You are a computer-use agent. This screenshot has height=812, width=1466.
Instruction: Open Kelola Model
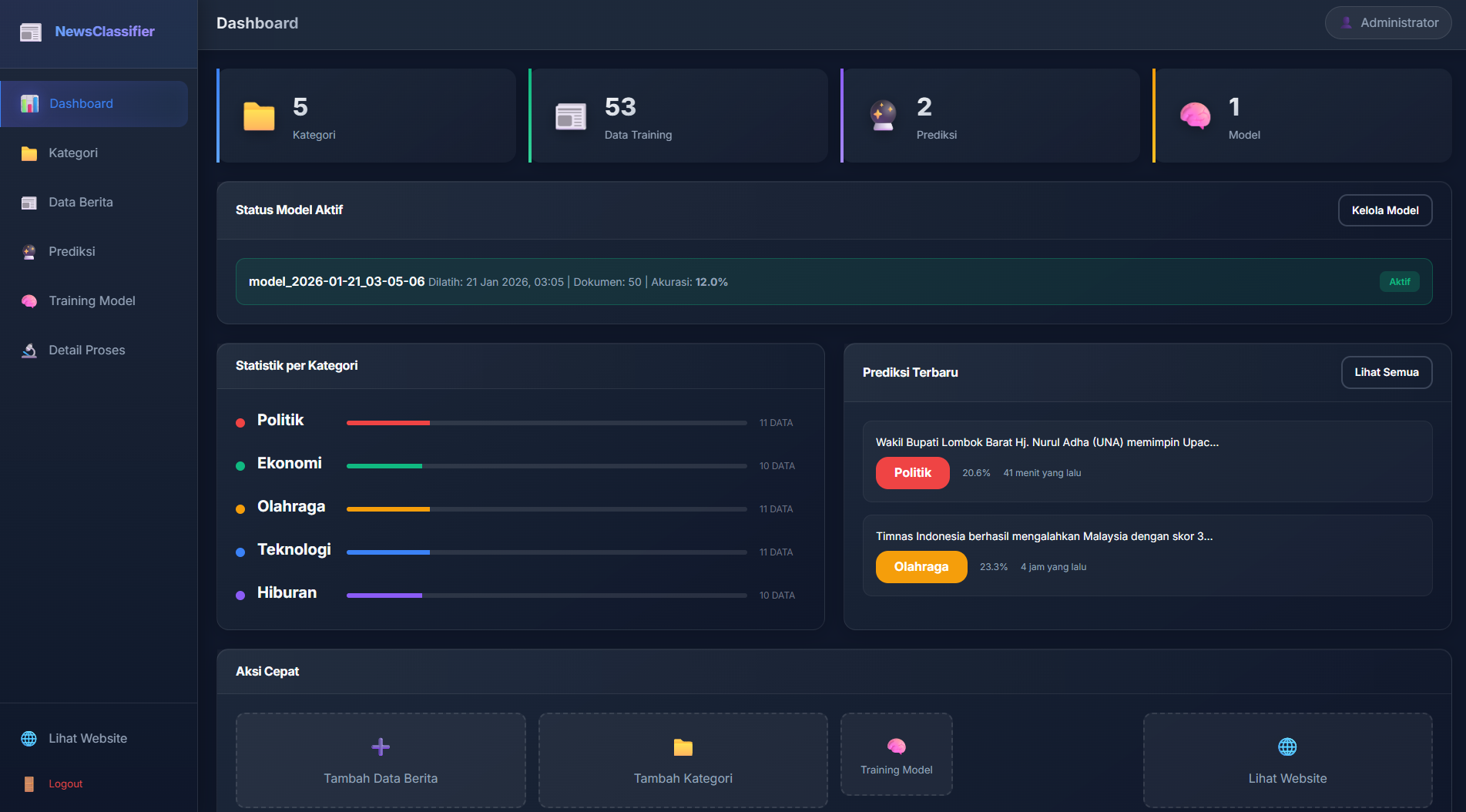coord(1384,210)
